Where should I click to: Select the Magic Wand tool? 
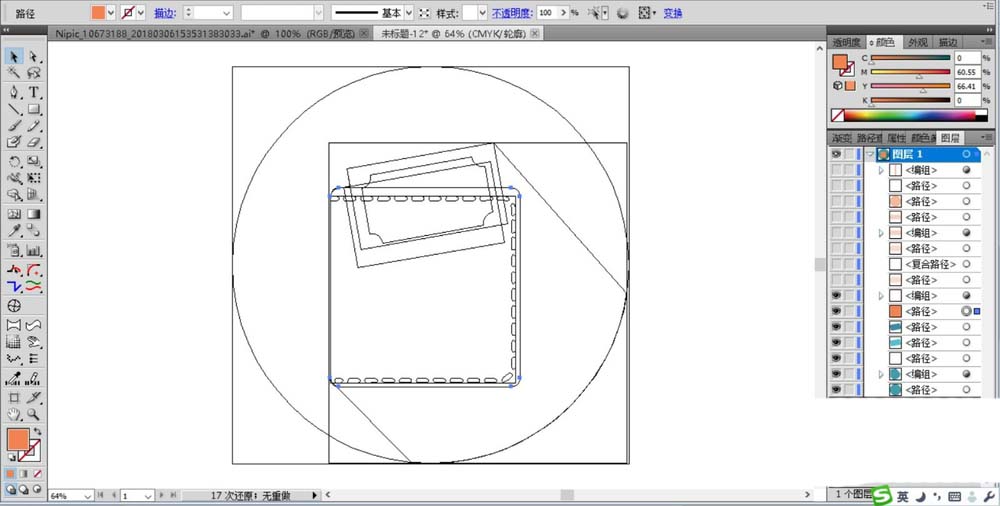point(13,73)
